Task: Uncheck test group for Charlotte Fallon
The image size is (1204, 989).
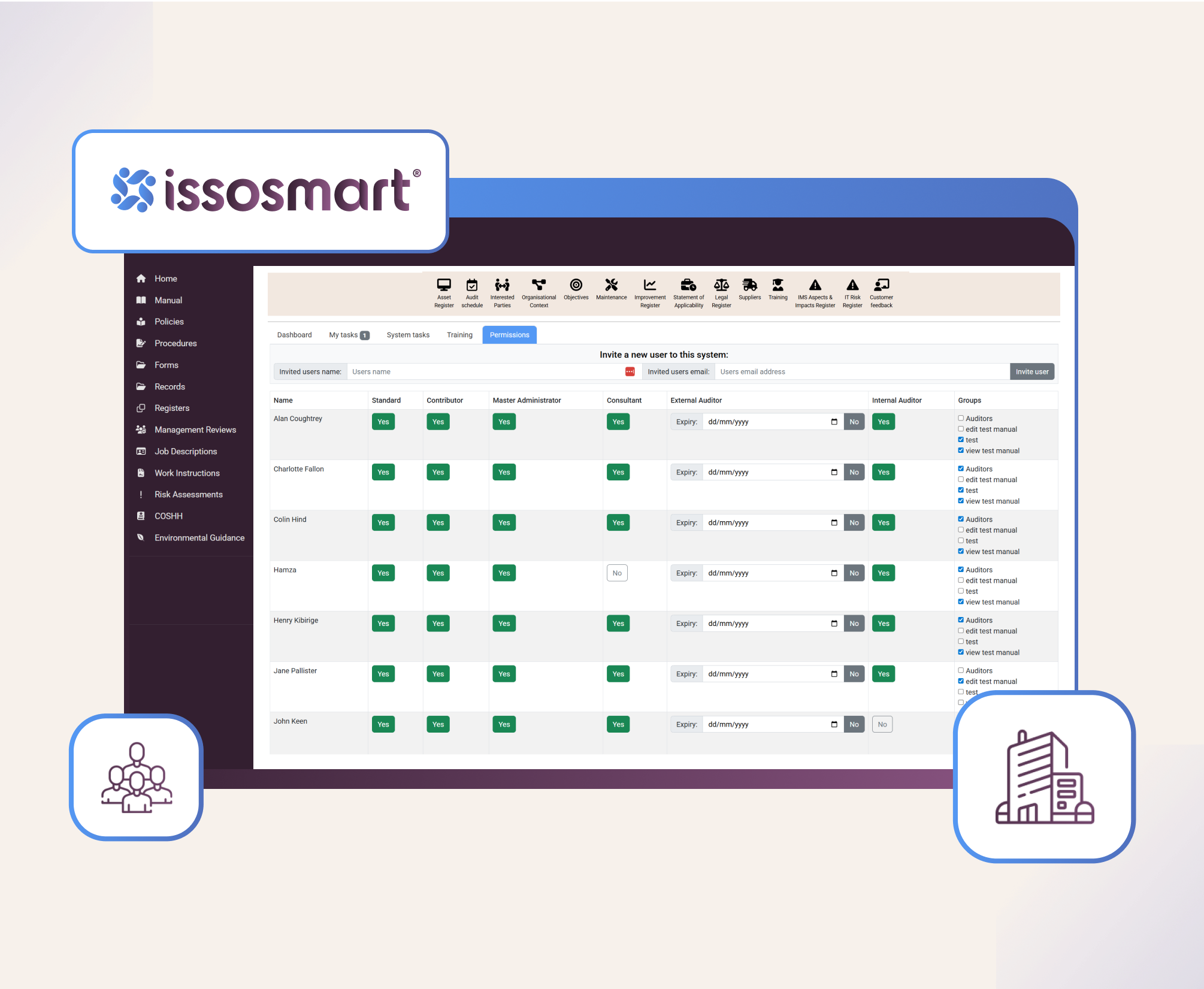Action: tap(961, 490)
